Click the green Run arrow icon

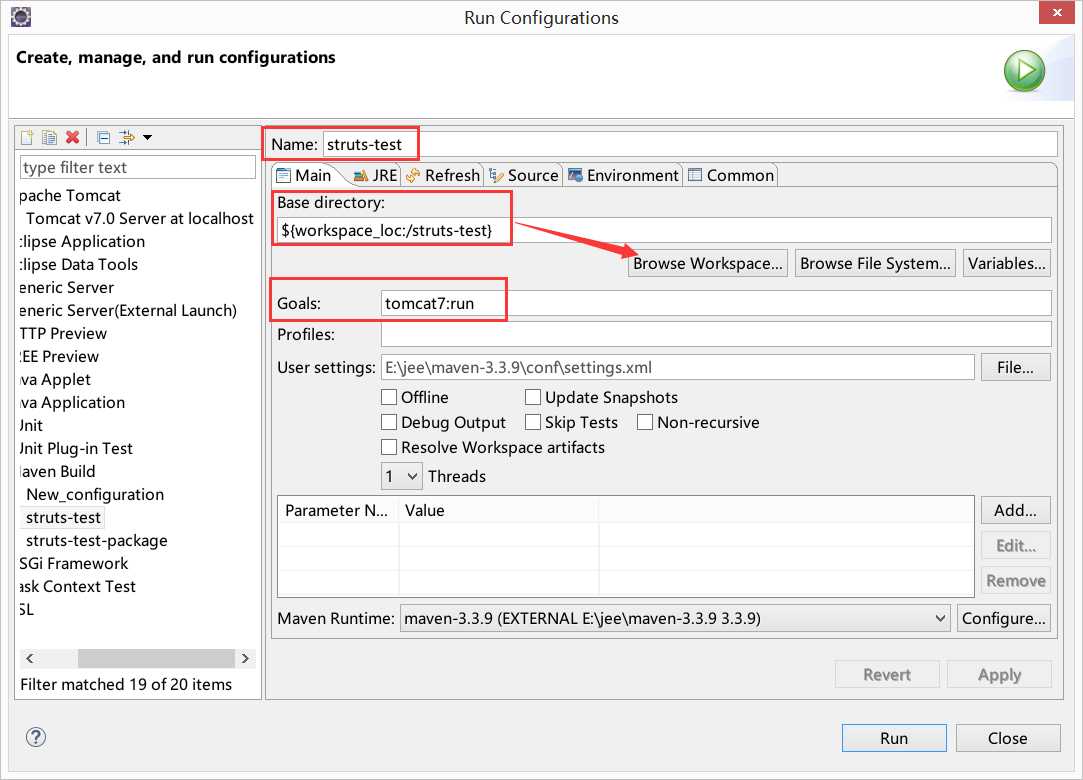[1024, 70]
